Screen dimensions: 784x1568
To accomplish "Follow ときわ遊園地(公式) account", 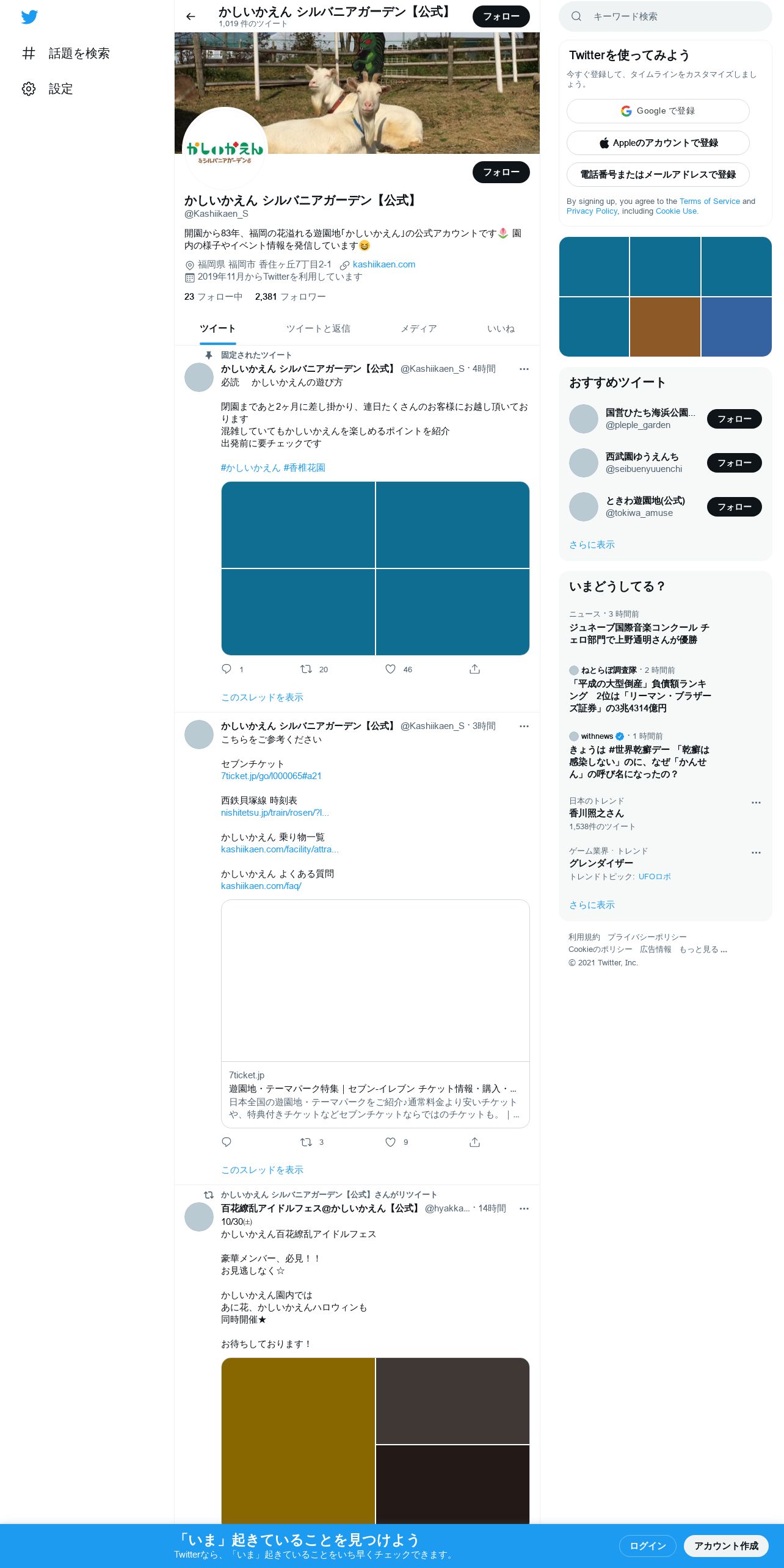I will pos(735,507).
